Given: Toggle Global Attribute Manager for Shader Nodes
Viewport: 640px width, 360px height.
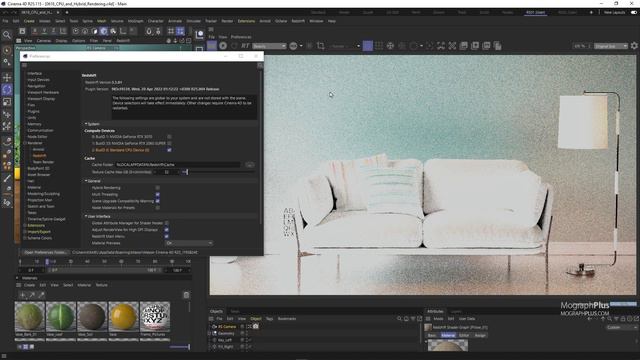Looking at the screenshot, I should pyautogui.click(x=167, y=223).
